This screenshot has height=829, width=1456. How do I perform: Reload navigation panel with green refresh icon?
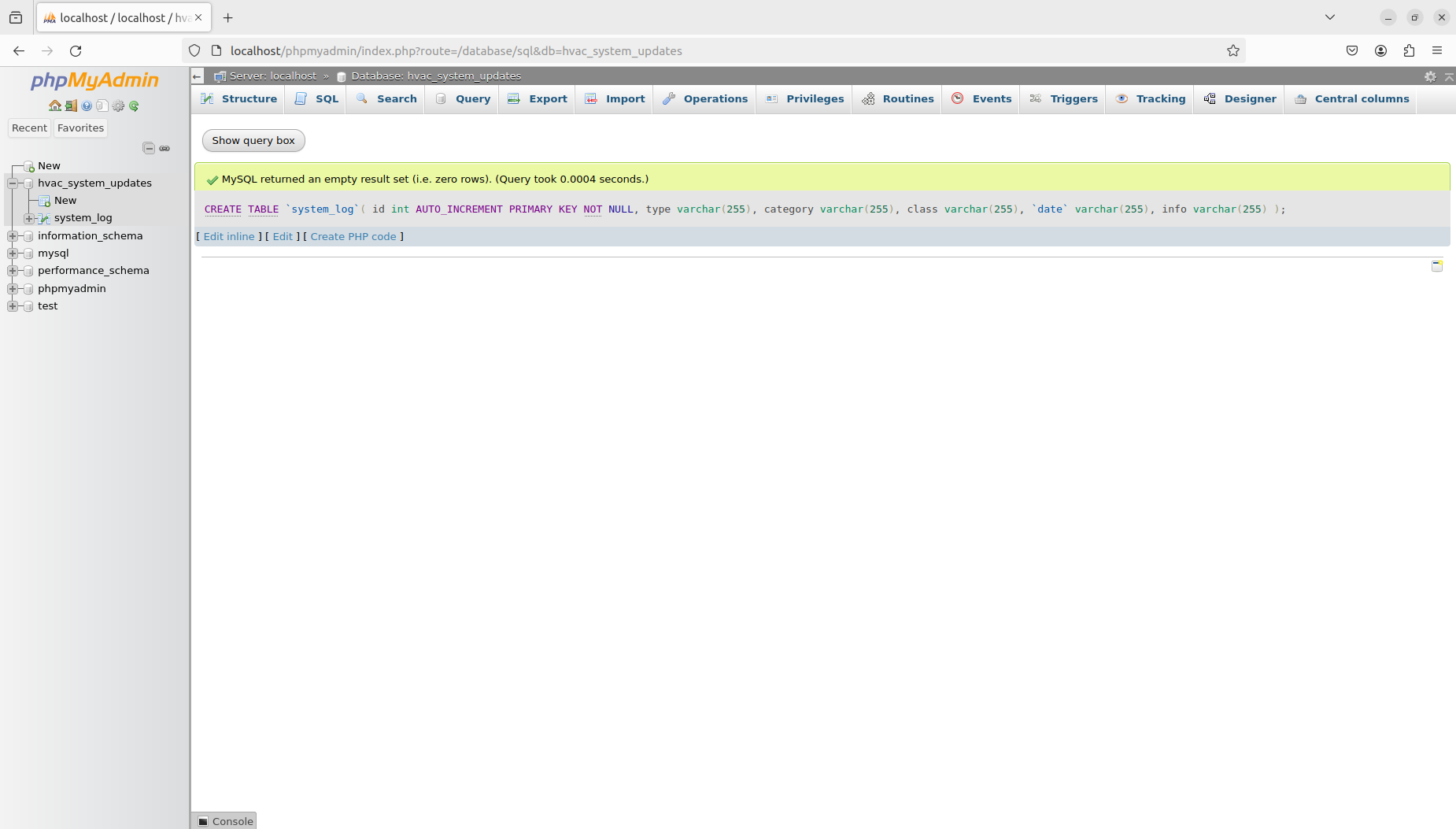pyautogui.click(x=134, y=105)
